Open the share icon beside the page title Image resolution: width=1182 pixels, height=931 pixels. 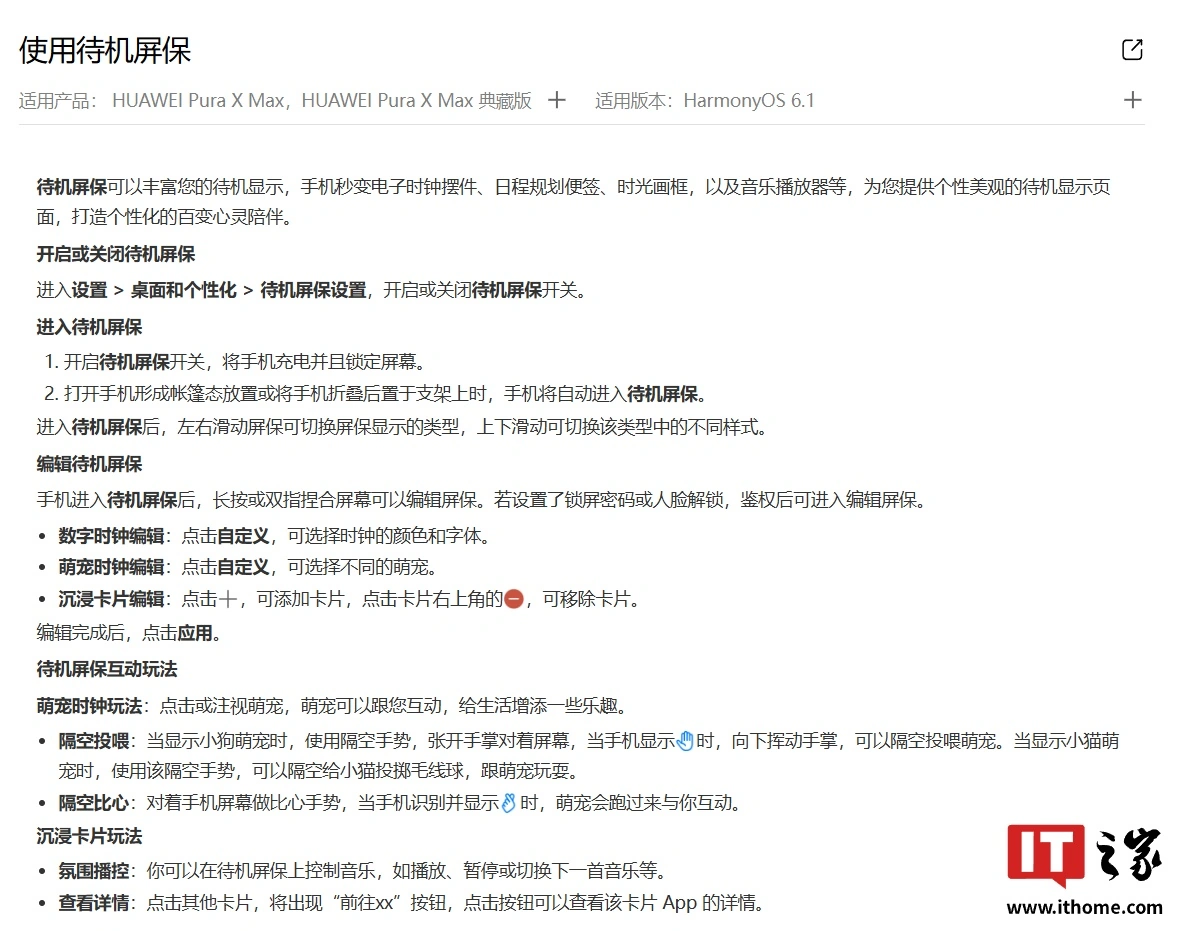point(1132,50)
